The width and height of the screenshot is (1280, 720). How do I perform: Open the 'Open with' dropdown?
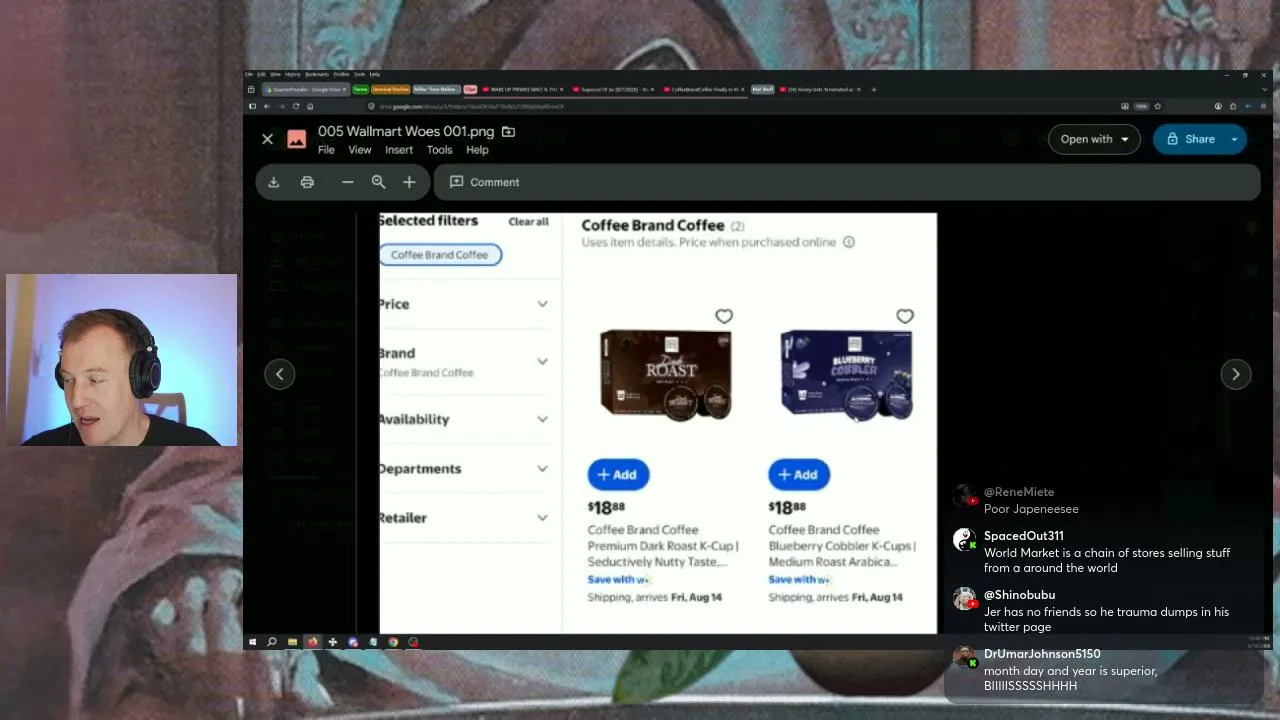tap(1094, 139)
